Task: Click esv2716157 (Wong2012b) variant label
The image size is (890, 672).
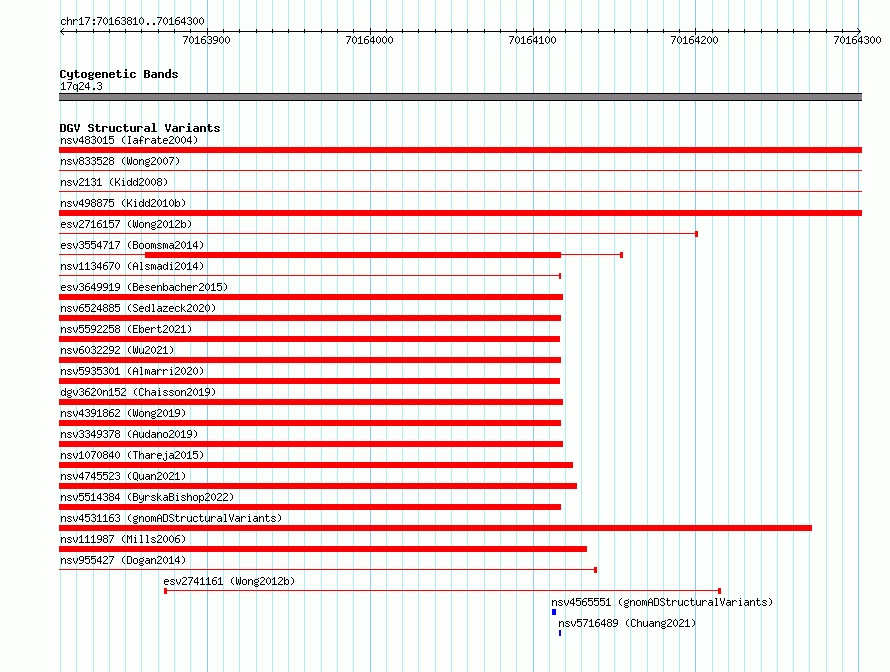Action: click(x=126, y=224)
